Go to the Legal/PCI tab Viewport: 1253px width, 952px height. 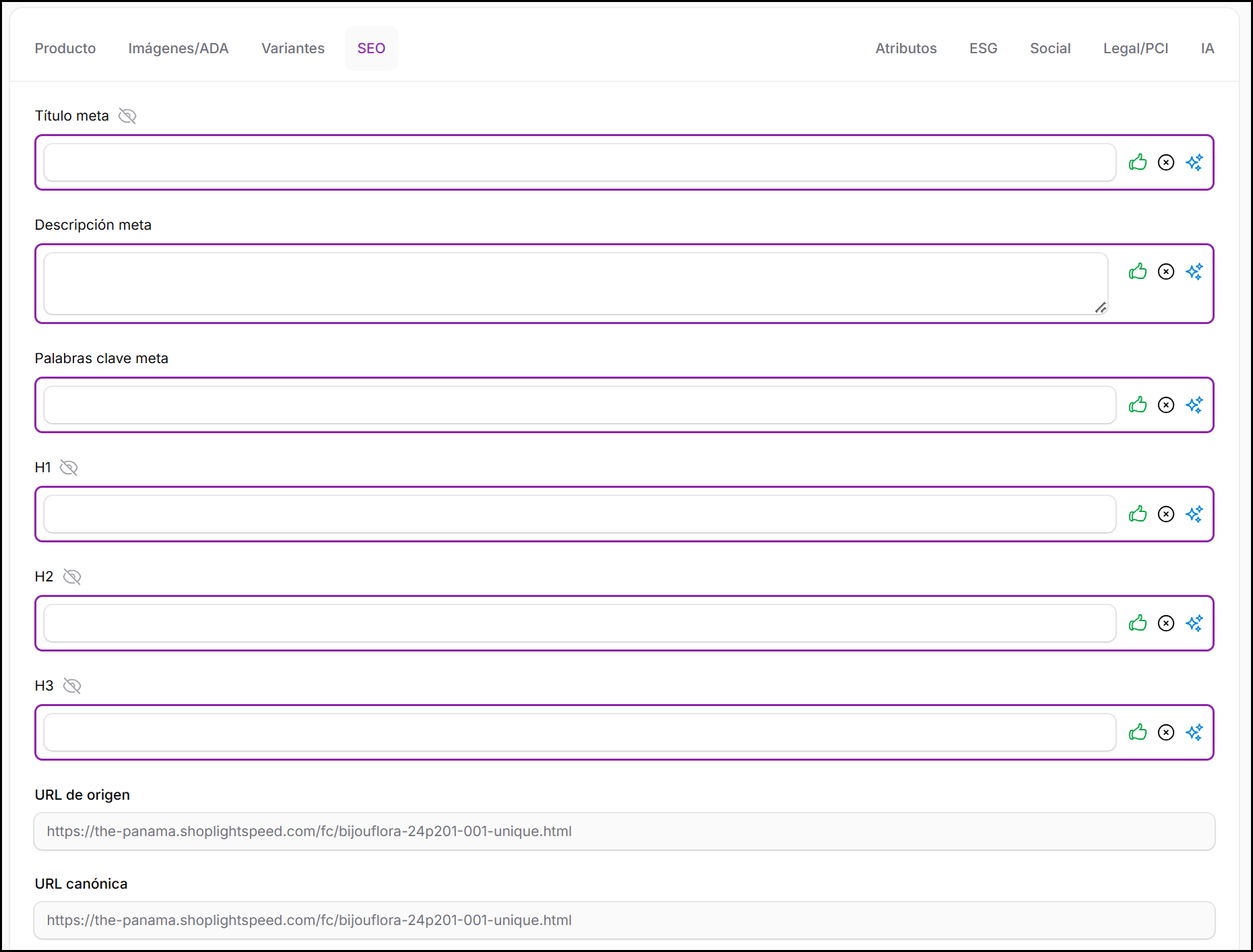pyautogui.click(x=1136, y=49)
